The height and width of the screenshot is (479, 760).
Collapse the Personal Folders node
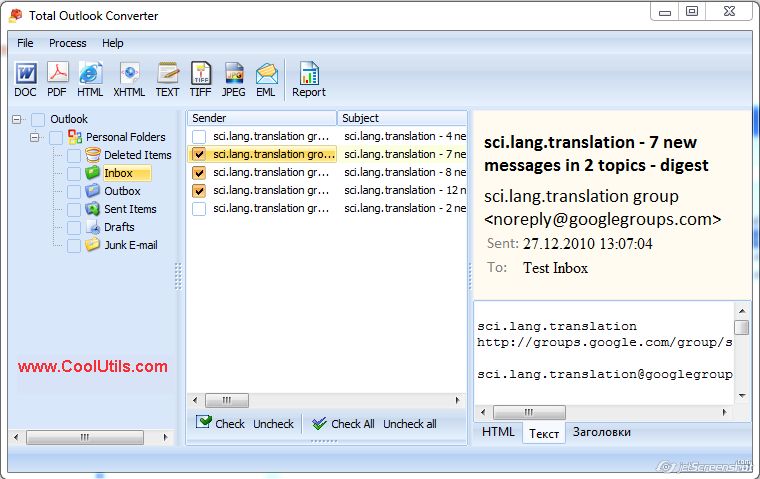[x=34, y=137]
